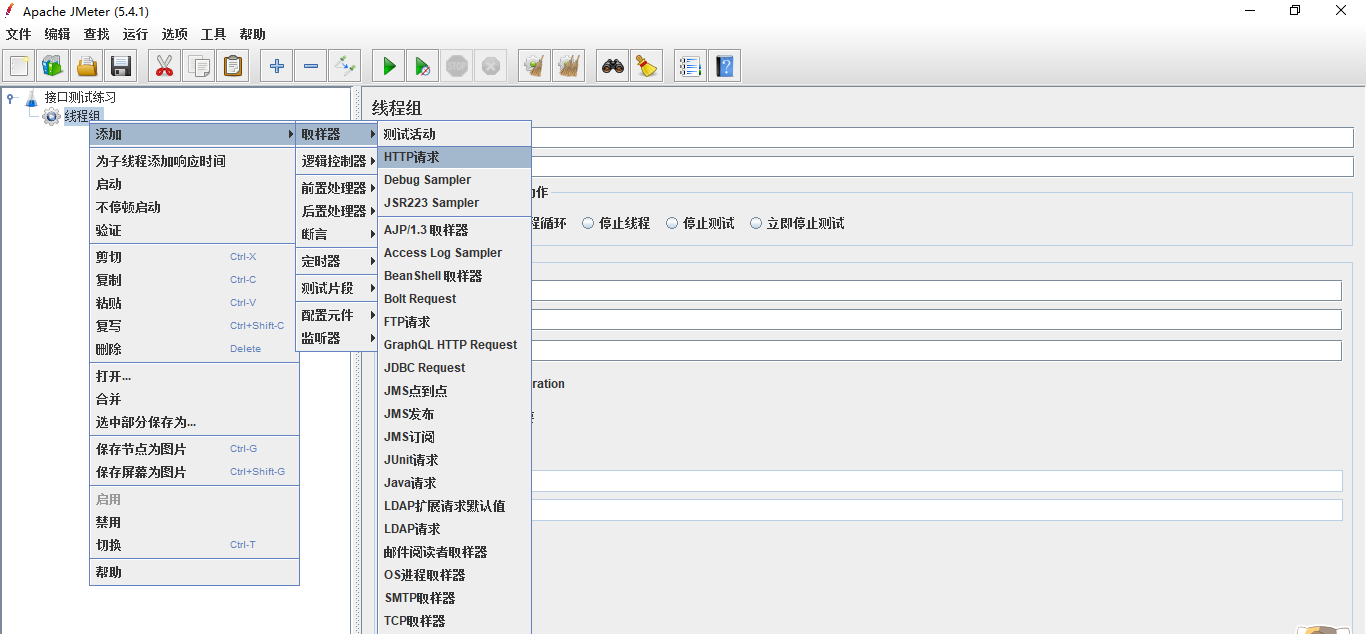Click the Start no pauses icon
Screen dimensions: 1366x634
pyautogui.click(x=423, y=66)
